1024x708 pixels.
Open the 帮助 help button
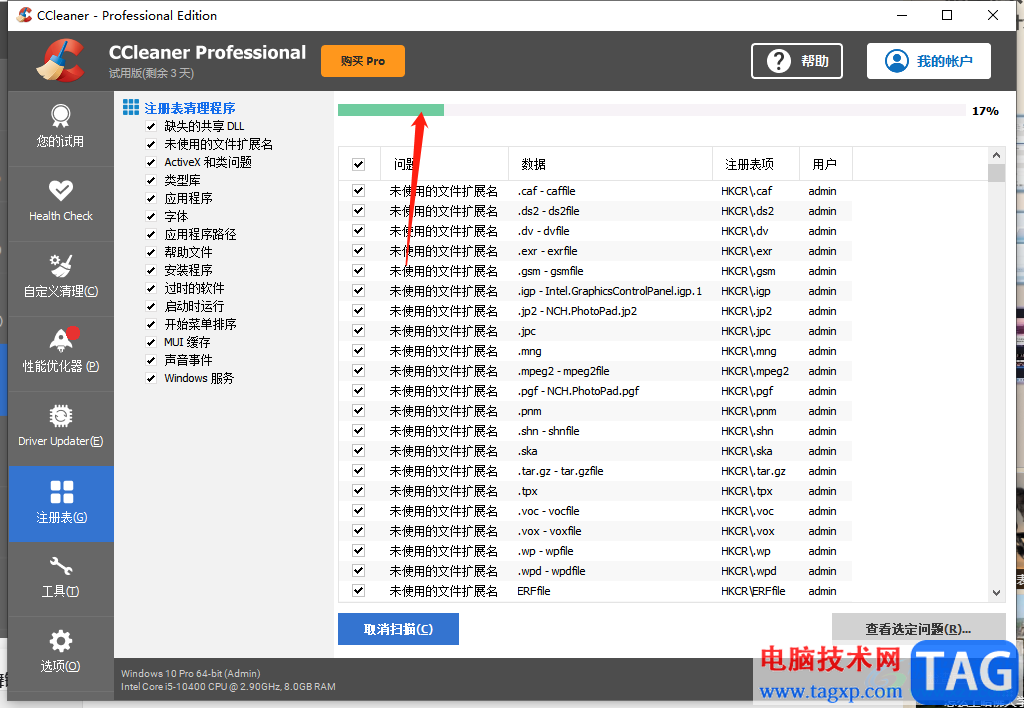tap(797, 61)
